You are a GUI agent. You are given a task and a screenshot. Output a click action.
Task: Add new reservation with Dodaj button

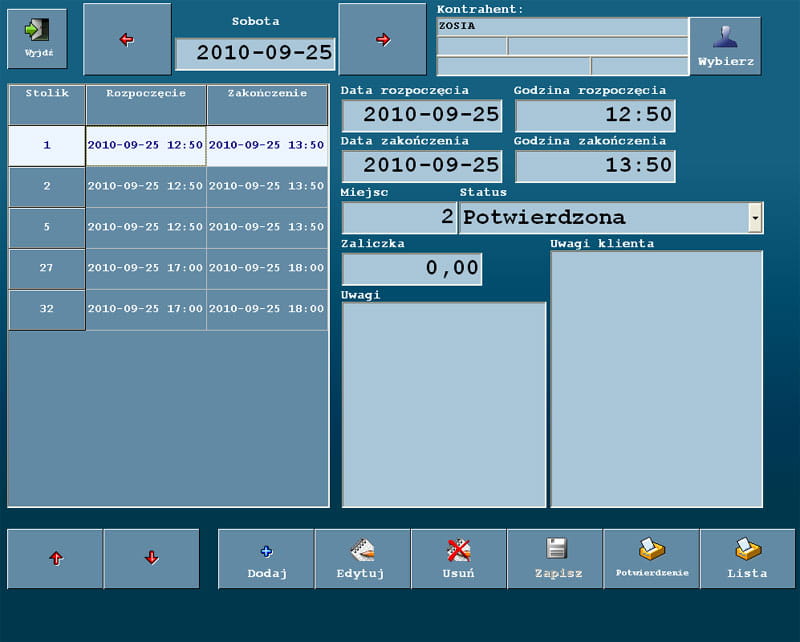(266, 559)
